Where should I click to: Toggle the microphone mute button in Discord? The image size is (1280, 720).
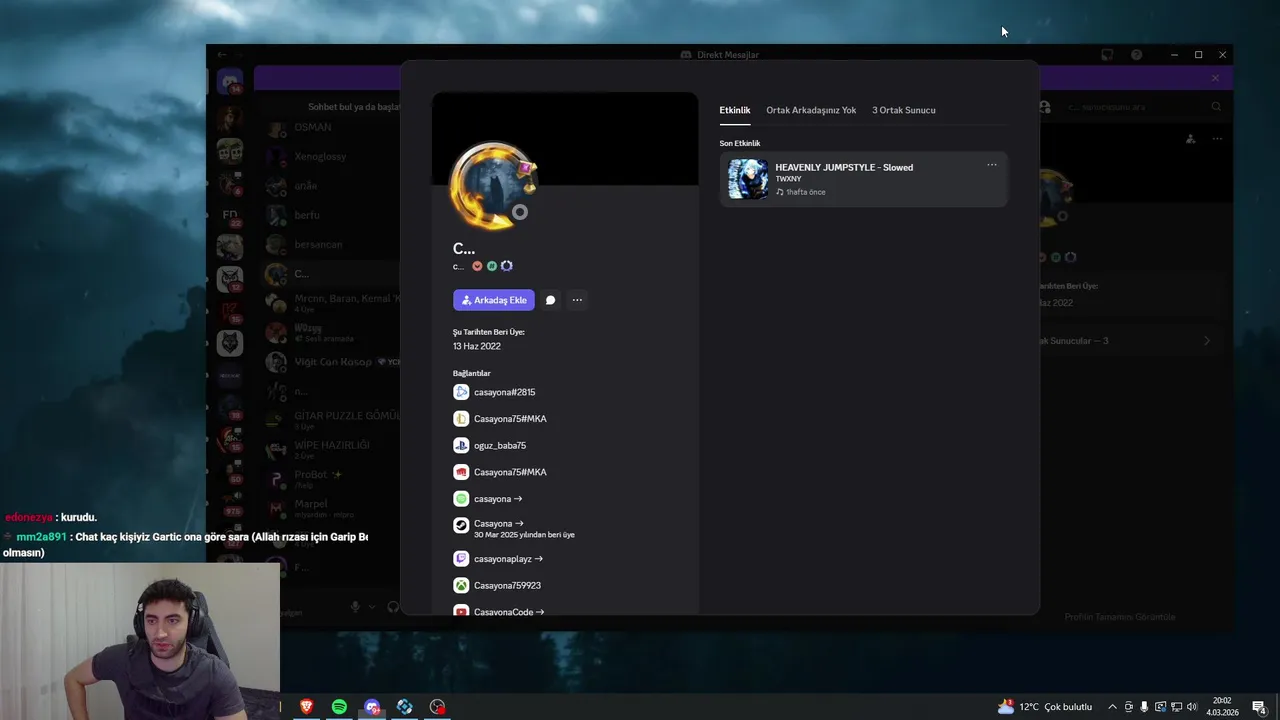click(355, 606)
